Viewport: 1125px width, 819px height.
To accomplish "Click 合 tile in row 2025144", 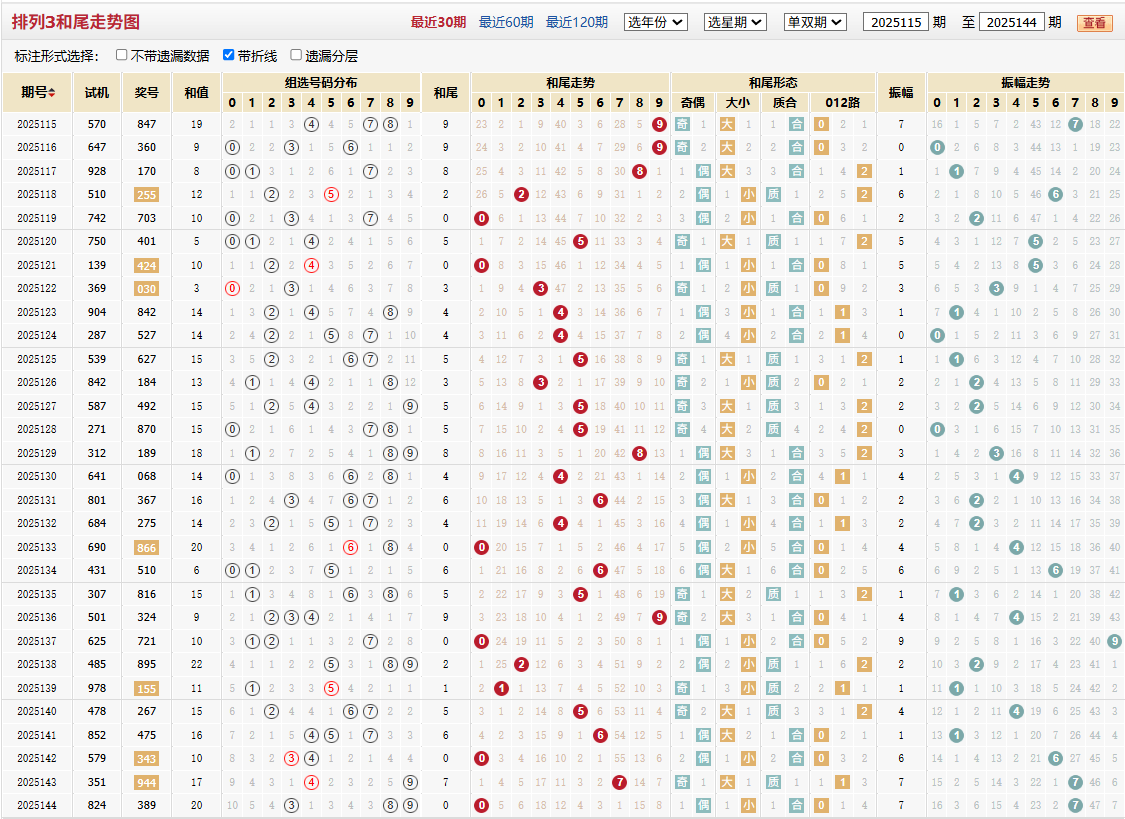I will [x=796, y=805].
